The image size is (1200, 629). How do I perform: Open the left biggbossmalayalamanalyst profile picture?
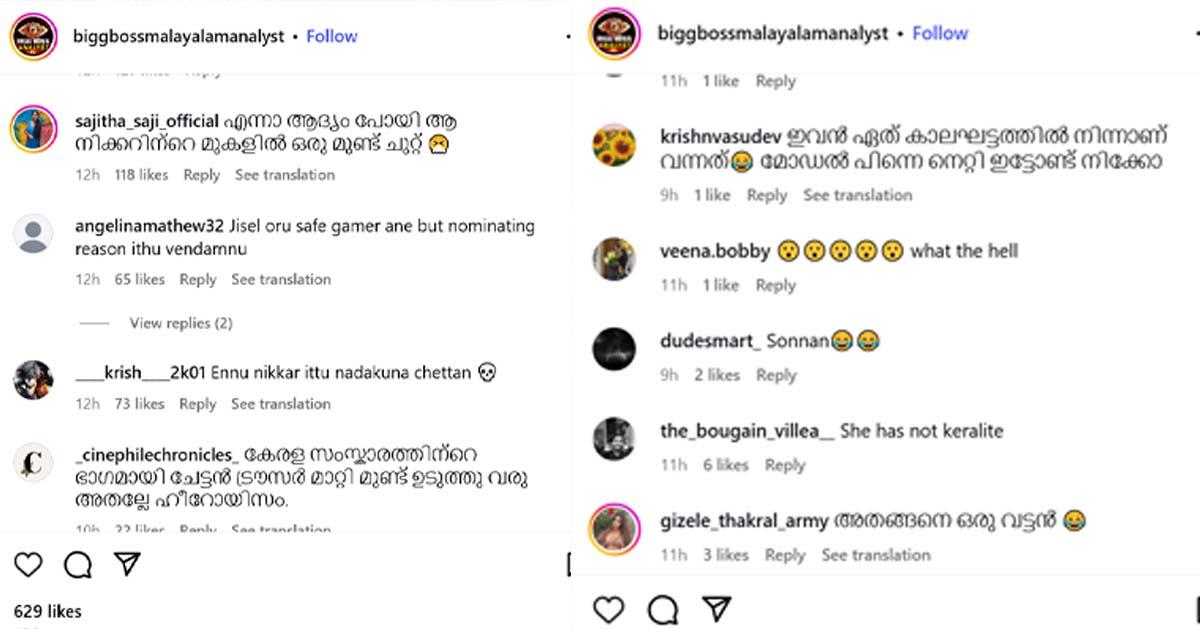click(32, 36)
